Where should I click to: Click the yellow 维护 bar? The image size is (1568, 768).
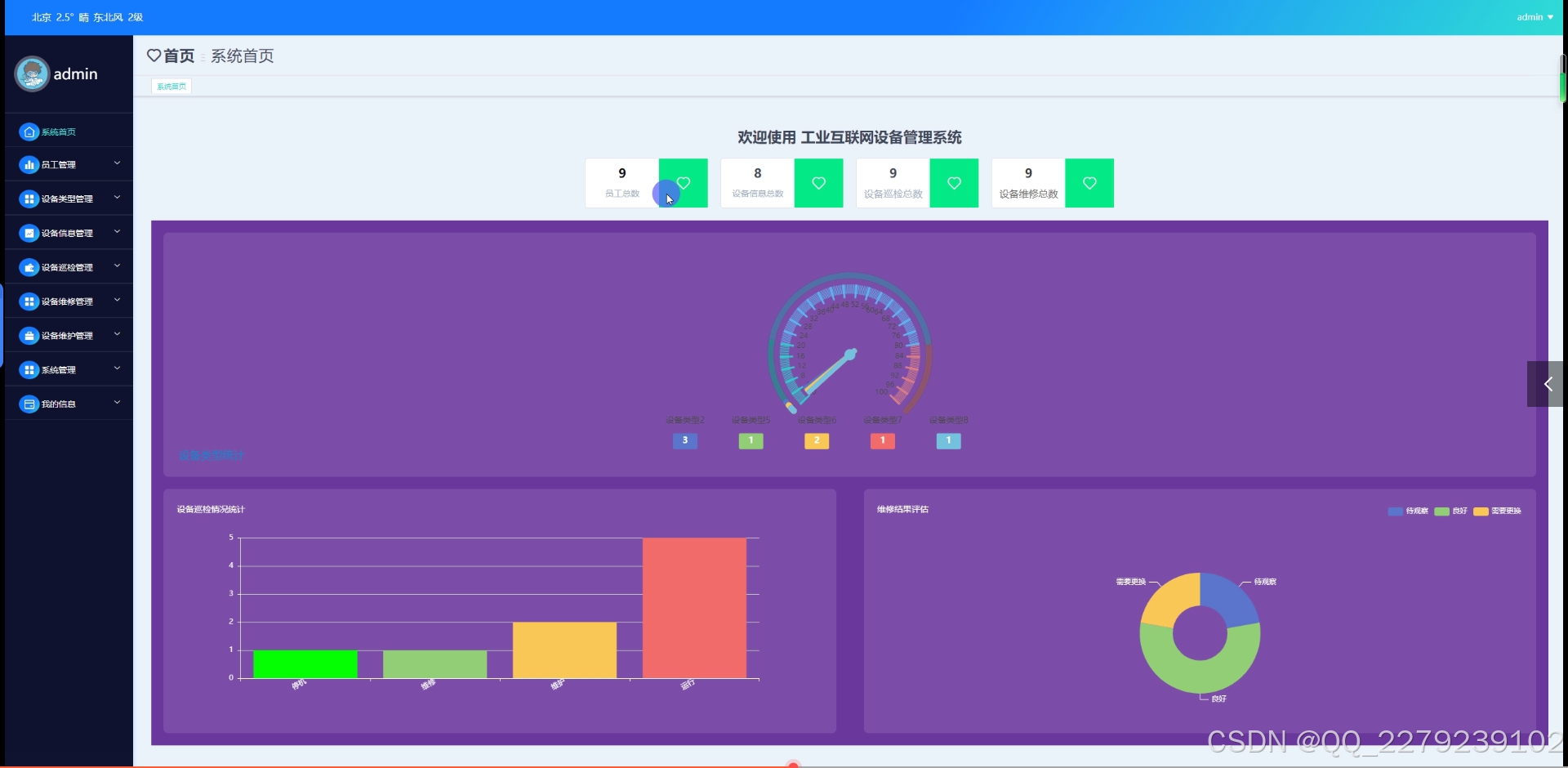564,650
